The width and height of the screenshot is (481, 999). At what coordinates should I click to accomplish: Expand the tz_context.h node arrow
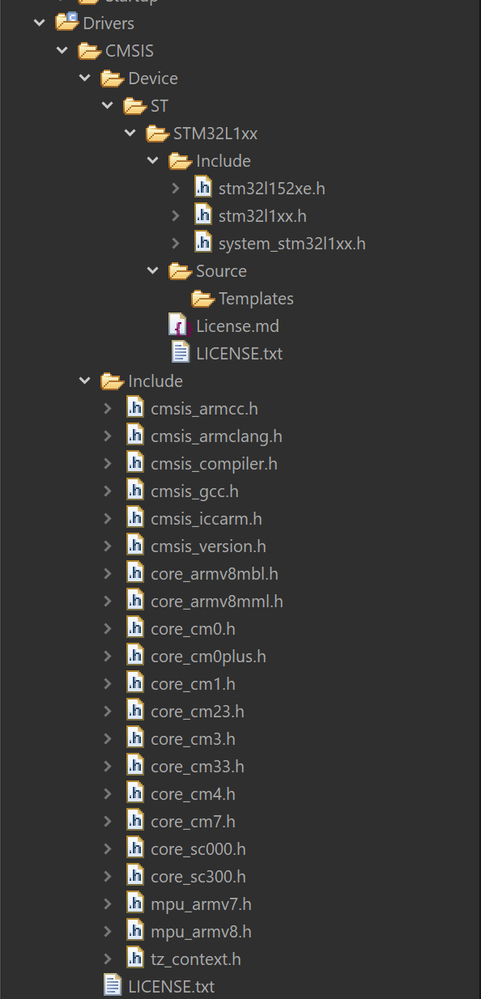[x=108, y=959]
